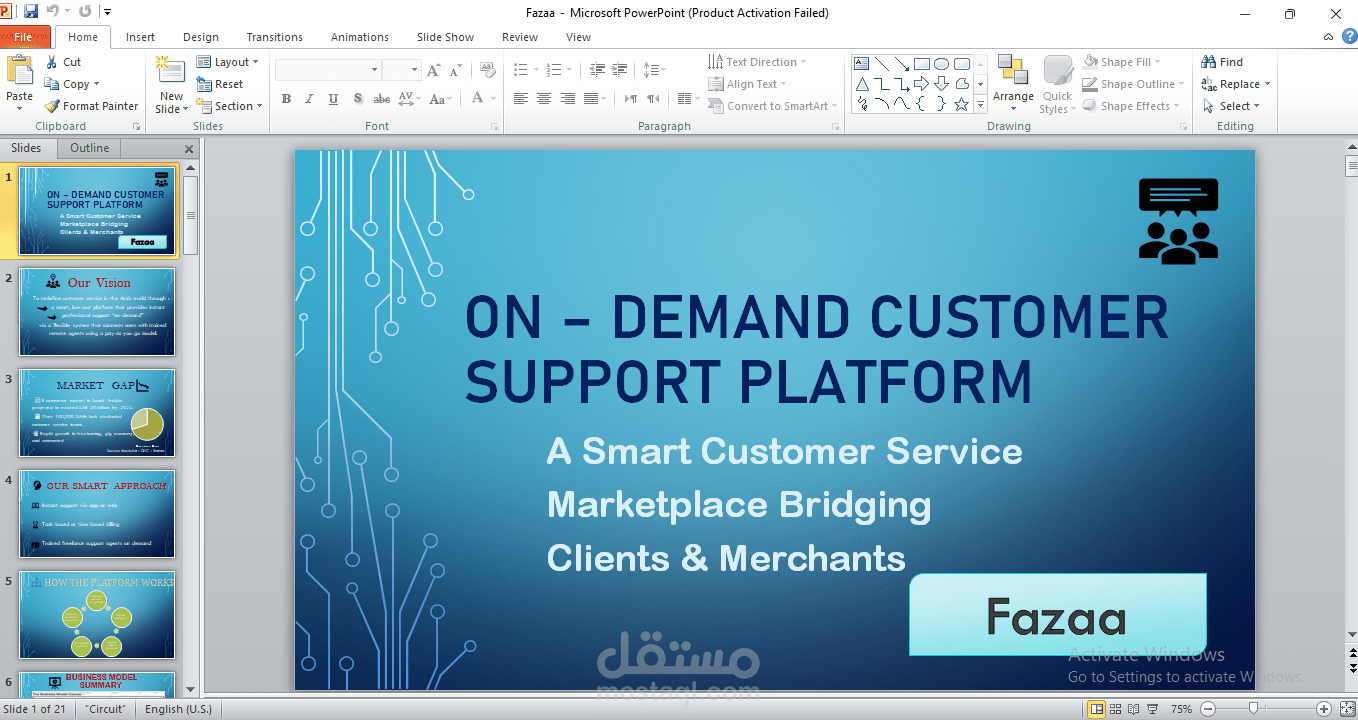Click the Align Text button
Screen dimensions: 1358x720
click(x=747, y=84)
